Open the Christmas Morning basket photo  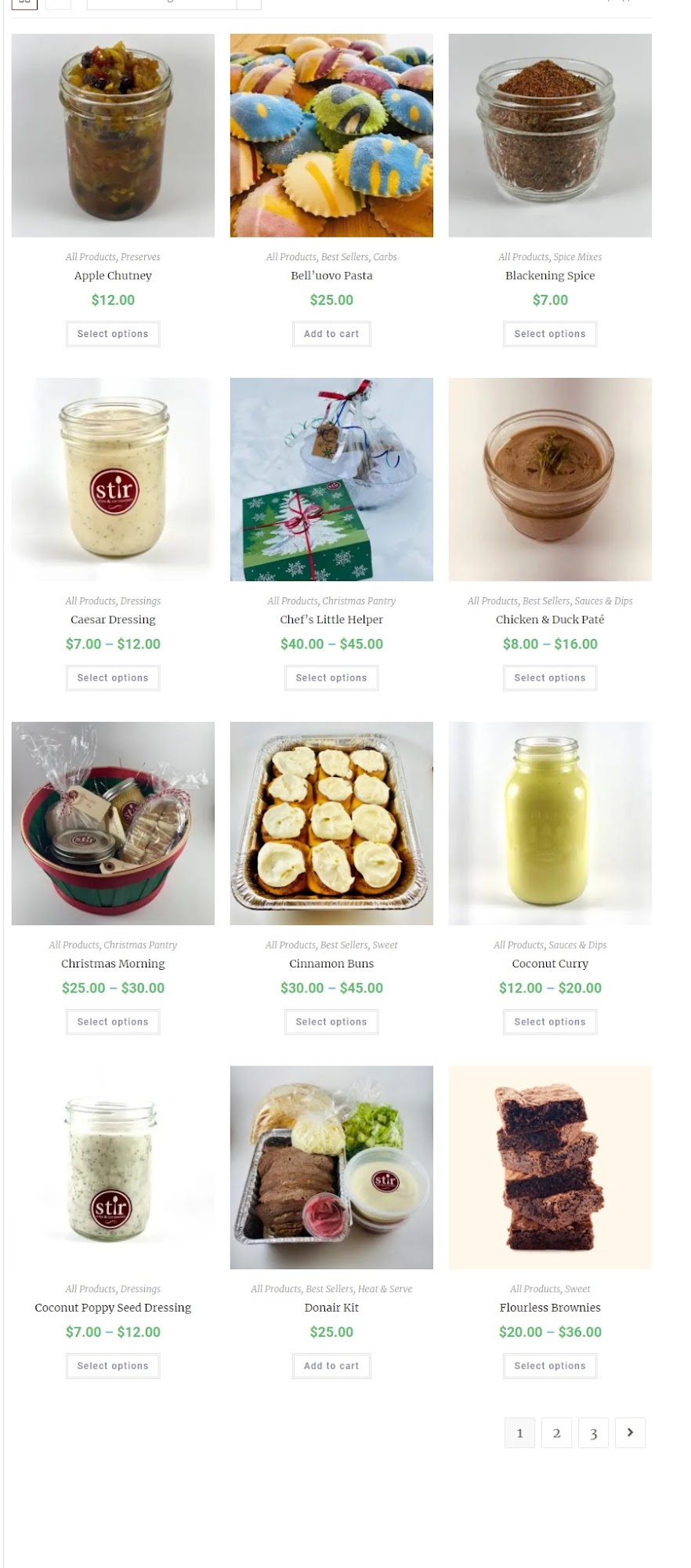coord(113,823)
